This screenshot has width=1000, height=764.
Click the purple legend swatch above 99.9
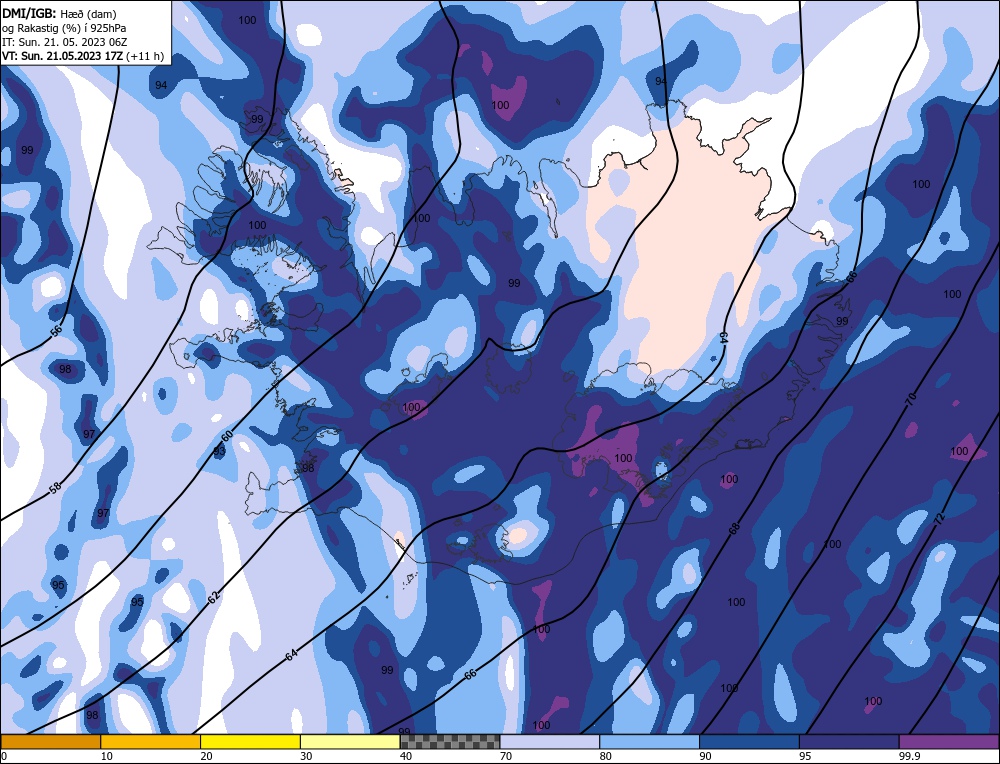tap(949, 741)
